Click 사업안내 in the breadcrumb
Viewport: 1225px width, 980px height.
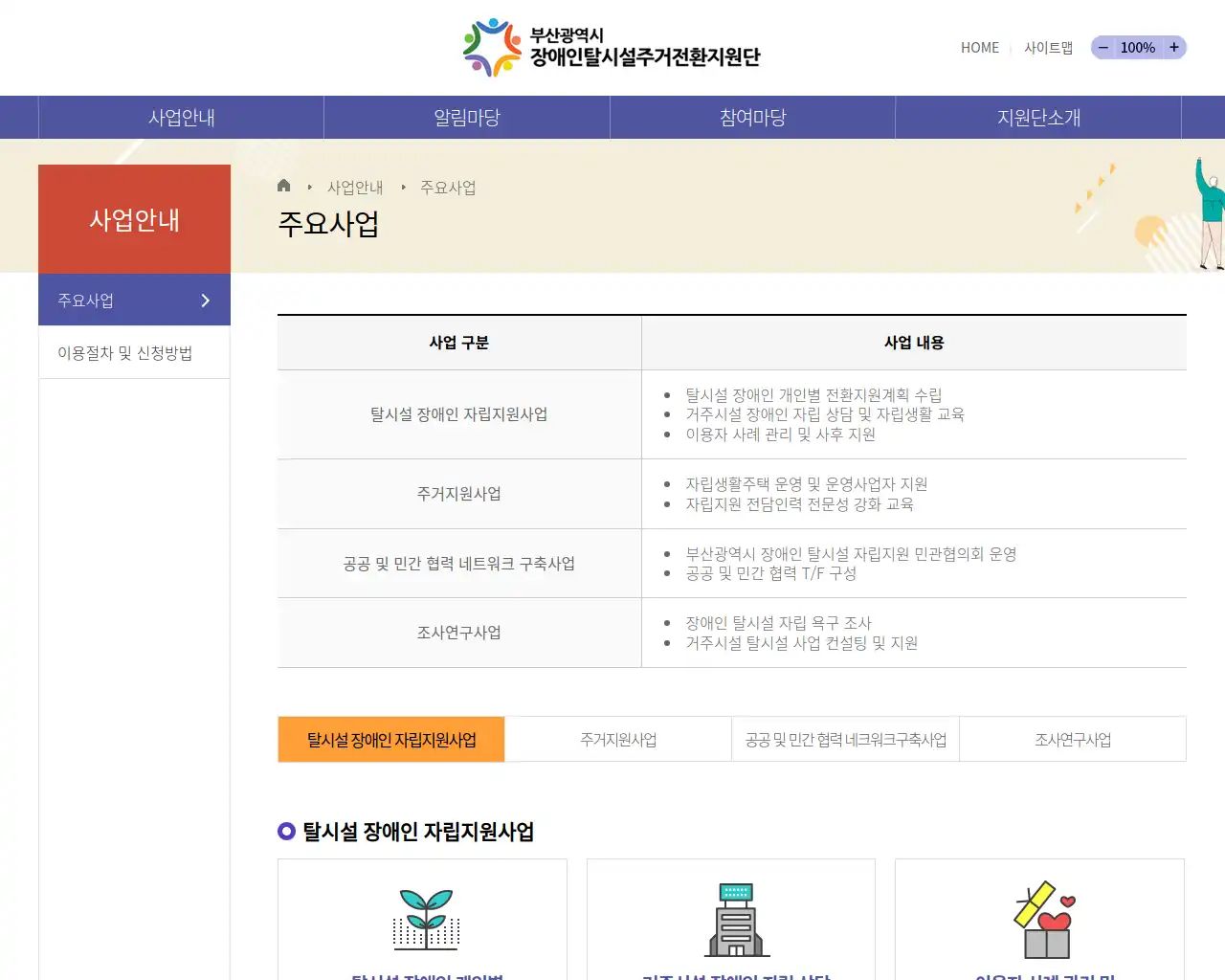(x=355, y=188)
